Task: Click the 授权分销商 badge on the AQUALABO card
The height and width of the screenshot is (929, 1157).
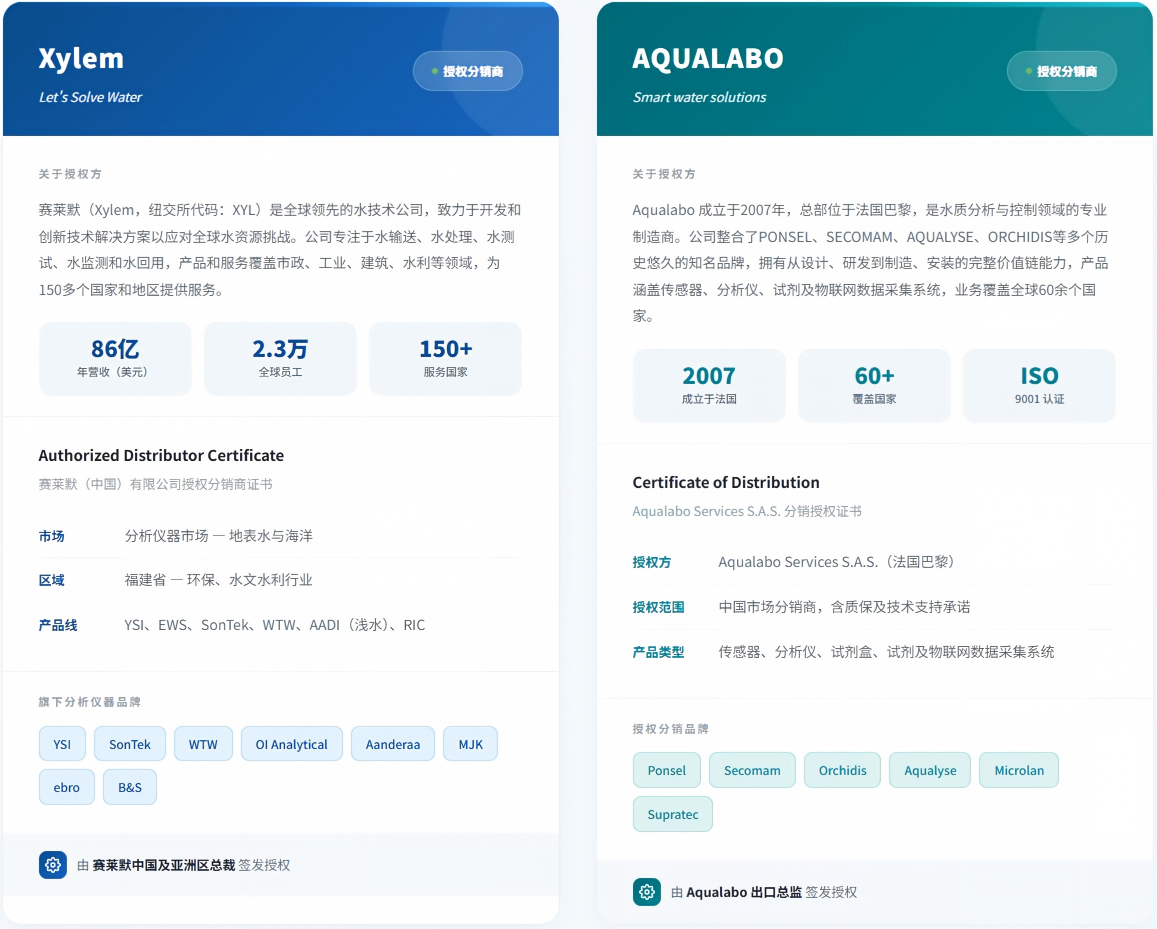Action: click(x=1061, y=71)
